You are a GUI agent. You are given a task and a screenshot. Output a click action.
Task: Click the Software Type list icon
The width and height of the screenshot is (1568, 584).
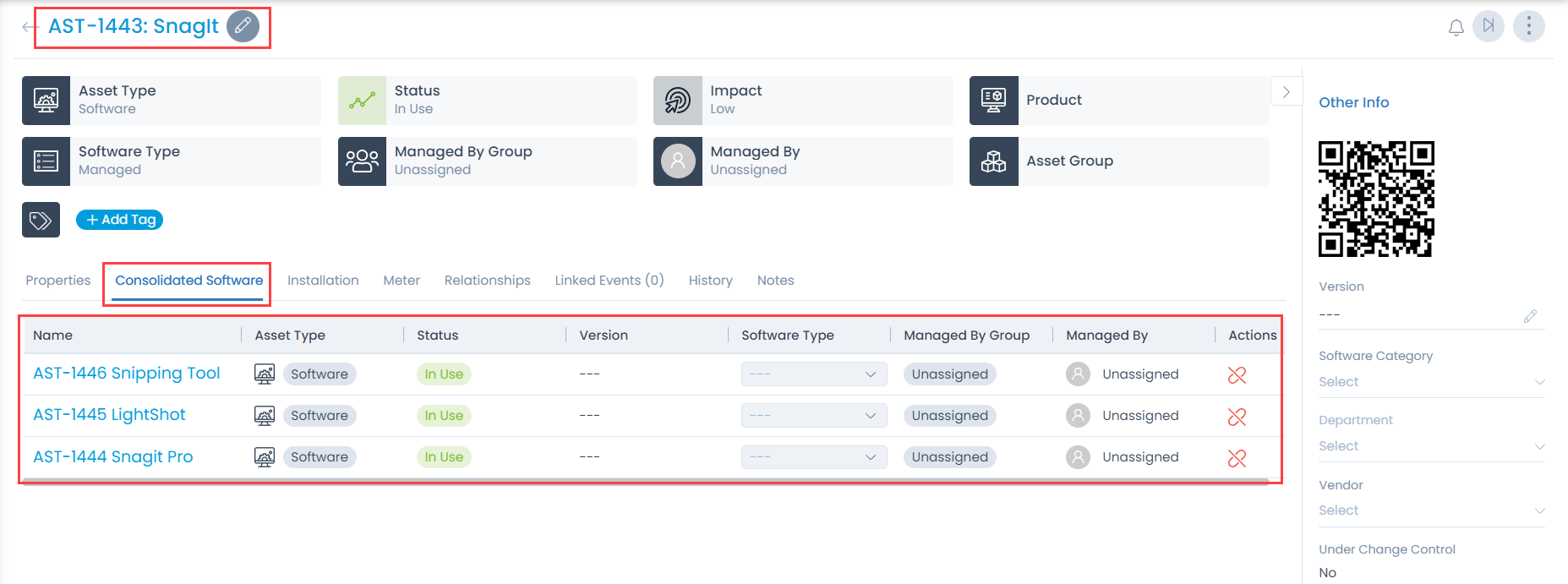point(46,161)
